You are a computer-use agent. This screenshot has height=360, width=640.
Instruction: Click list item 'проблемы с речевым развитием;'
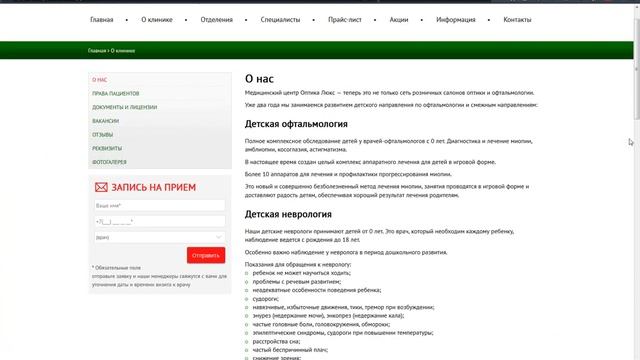pyautogui.click(x=296, y=282)
